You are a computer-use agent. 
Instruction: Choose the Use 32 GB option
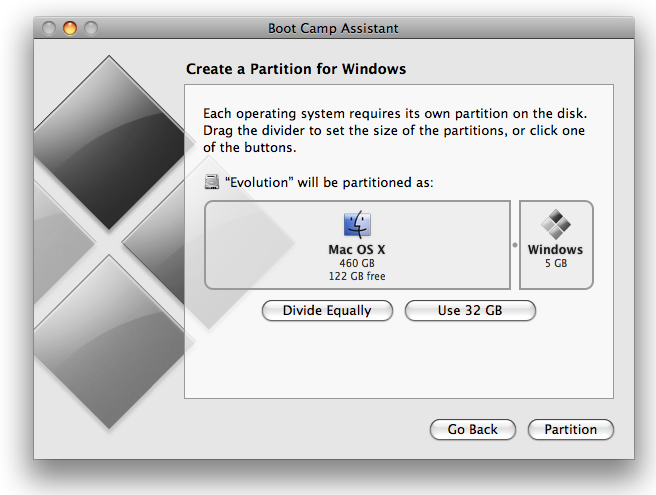point(470,310)
